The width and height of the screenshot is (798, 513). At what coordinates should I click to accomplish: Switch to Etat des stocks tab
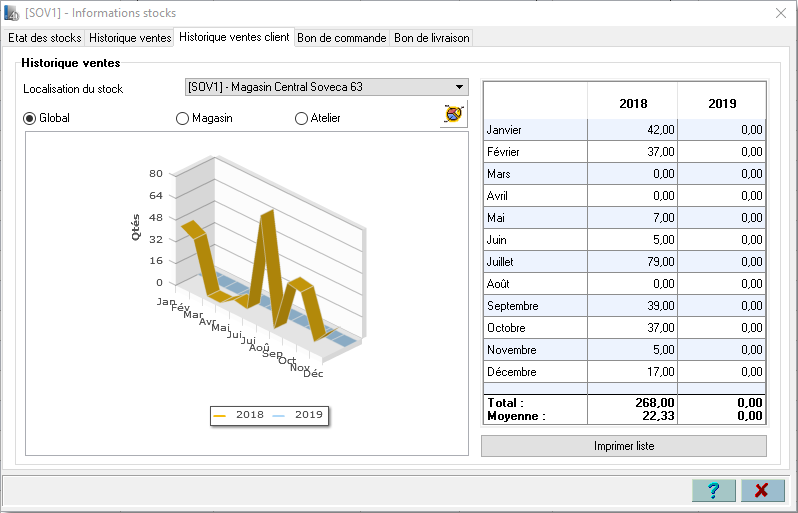(x=45, y=38)
